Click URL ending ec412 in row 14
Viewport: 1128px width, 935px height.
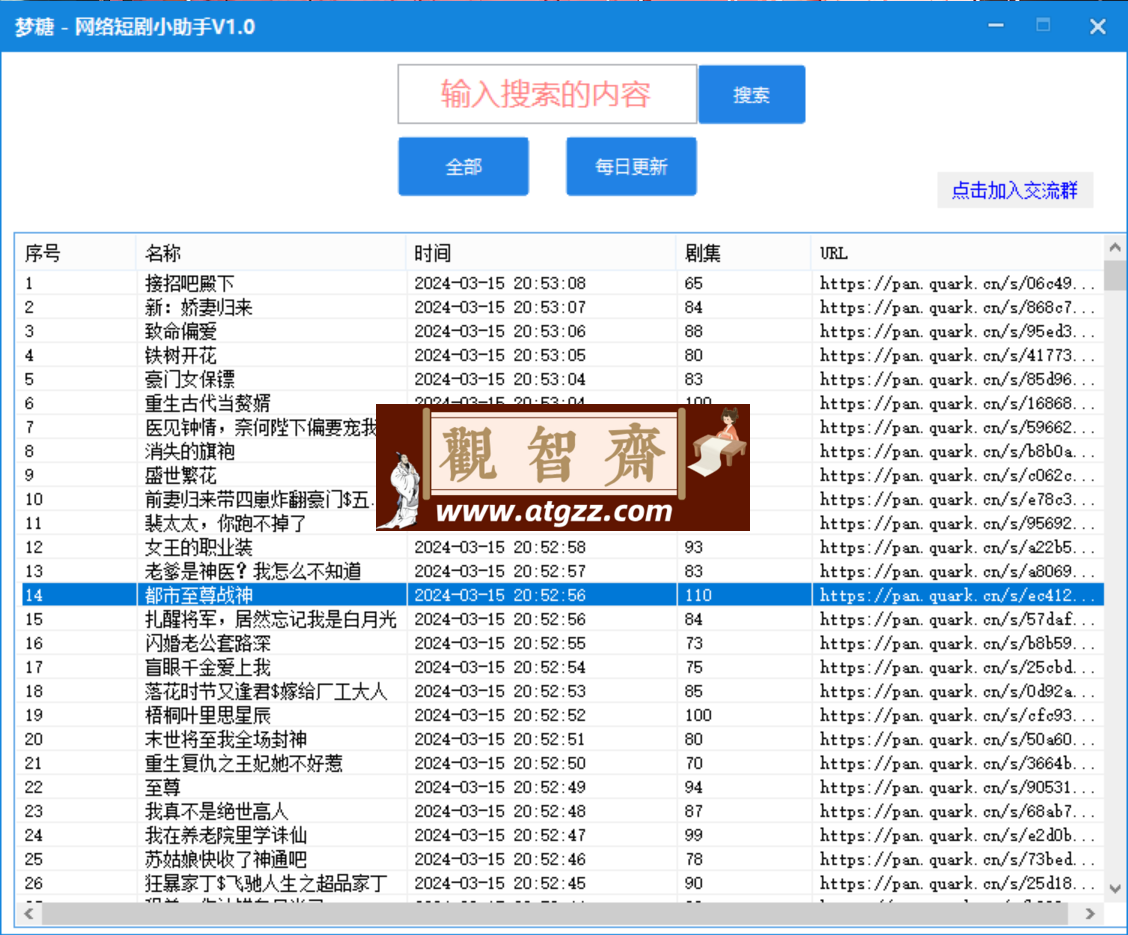pyautogui.click(x=958, y=595)
